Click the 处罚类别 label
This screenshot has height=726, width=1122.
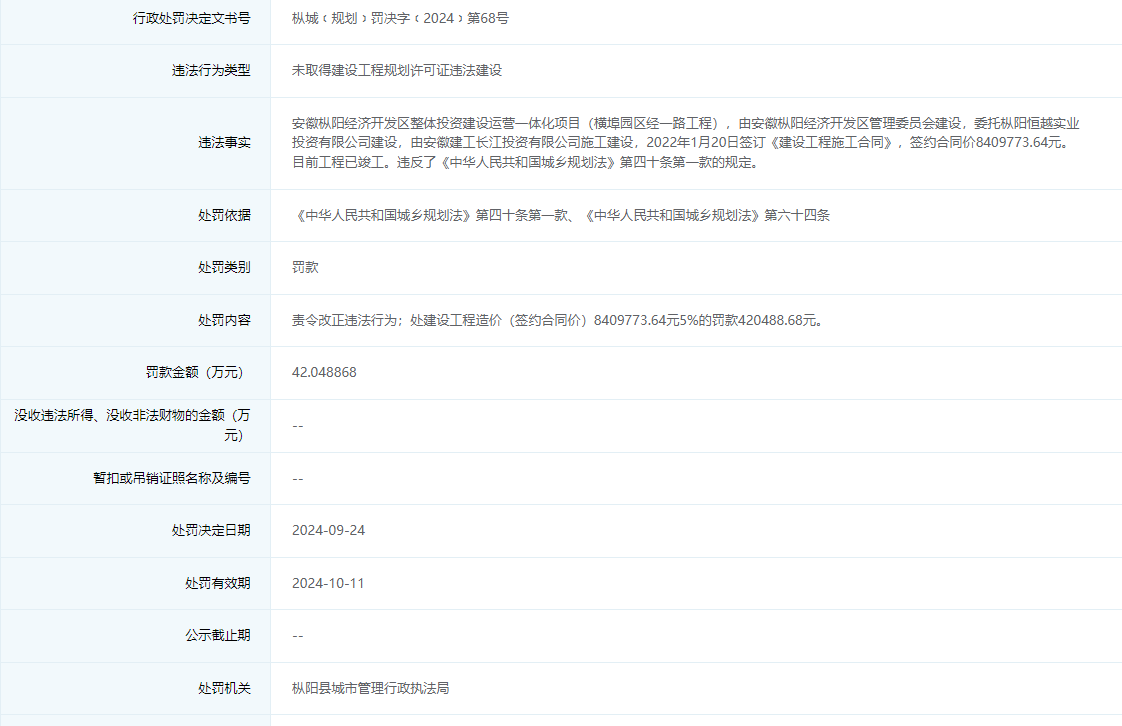(225, 267)
